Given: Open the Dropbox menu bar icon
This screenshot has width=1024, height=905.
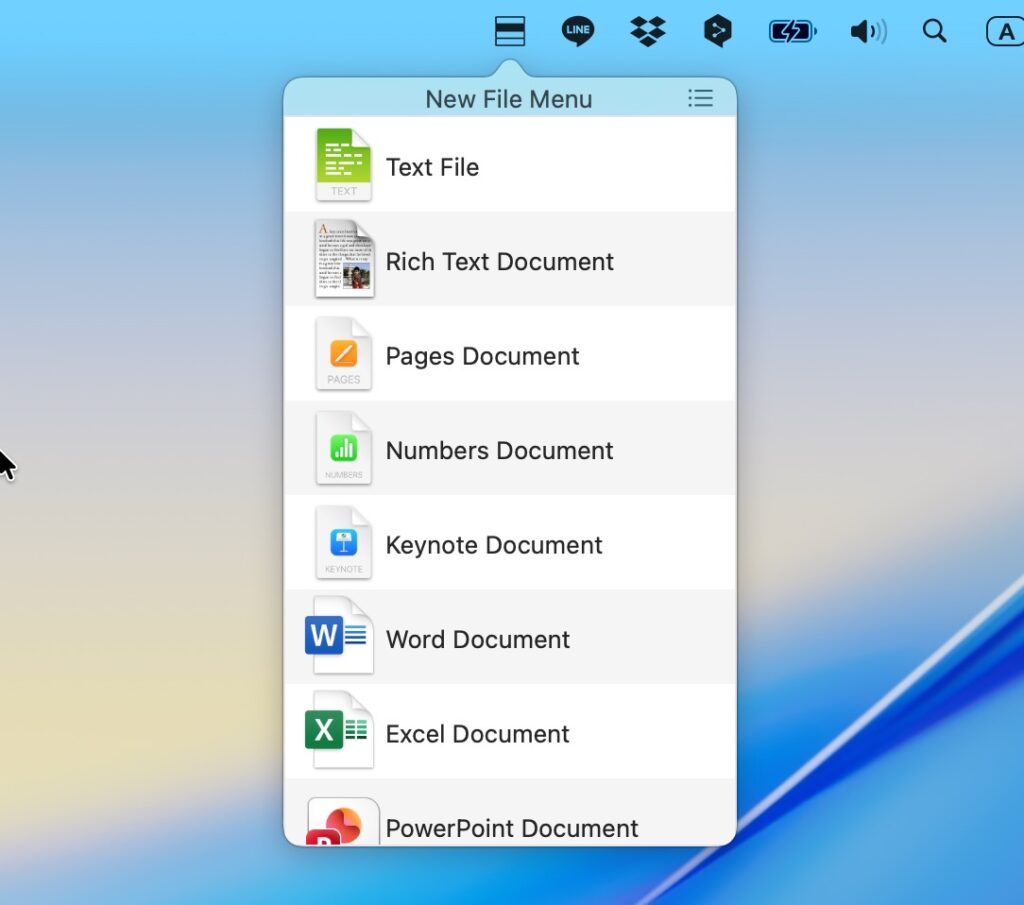Looking at the screenshot, I should pyautogui.click(x=648, y=32).
